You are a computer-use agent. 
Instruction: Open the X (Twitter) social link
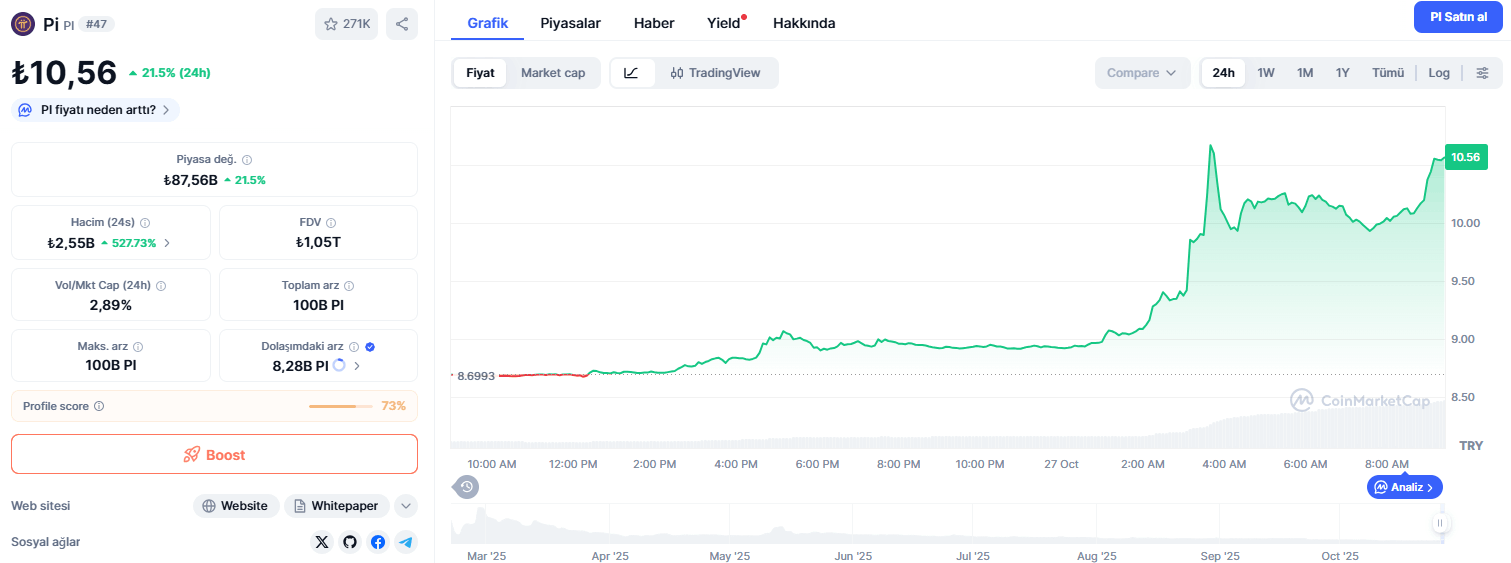coord(321,542)
